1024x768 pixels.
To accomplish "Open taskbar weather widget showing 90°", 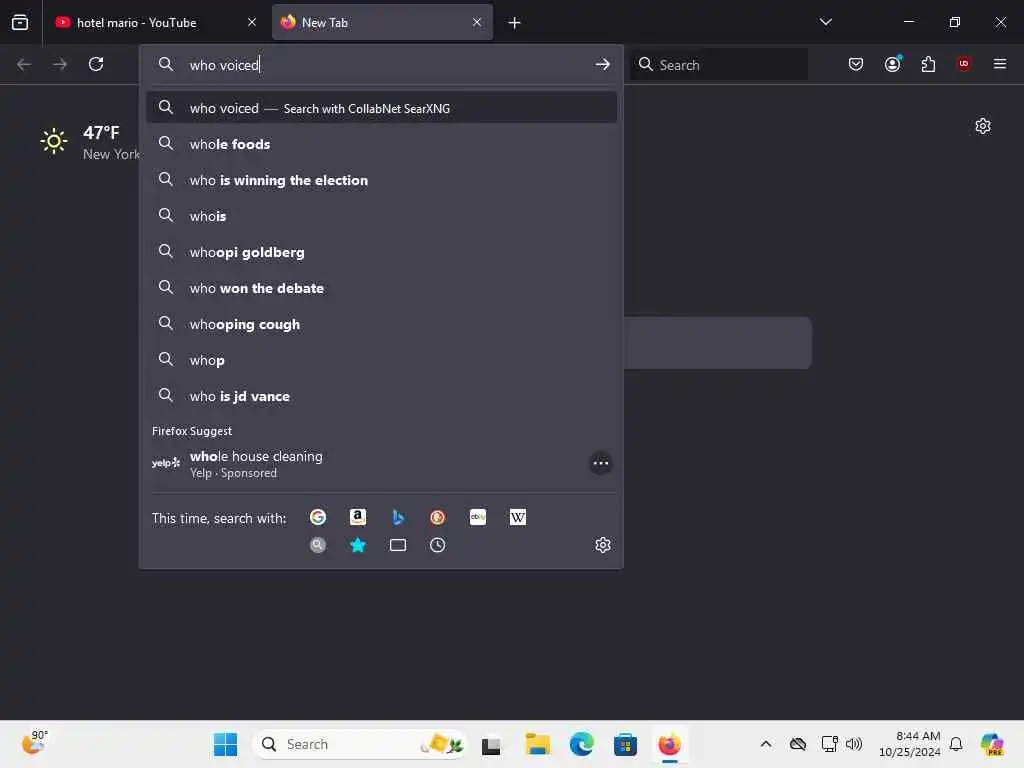I will 34,742.
